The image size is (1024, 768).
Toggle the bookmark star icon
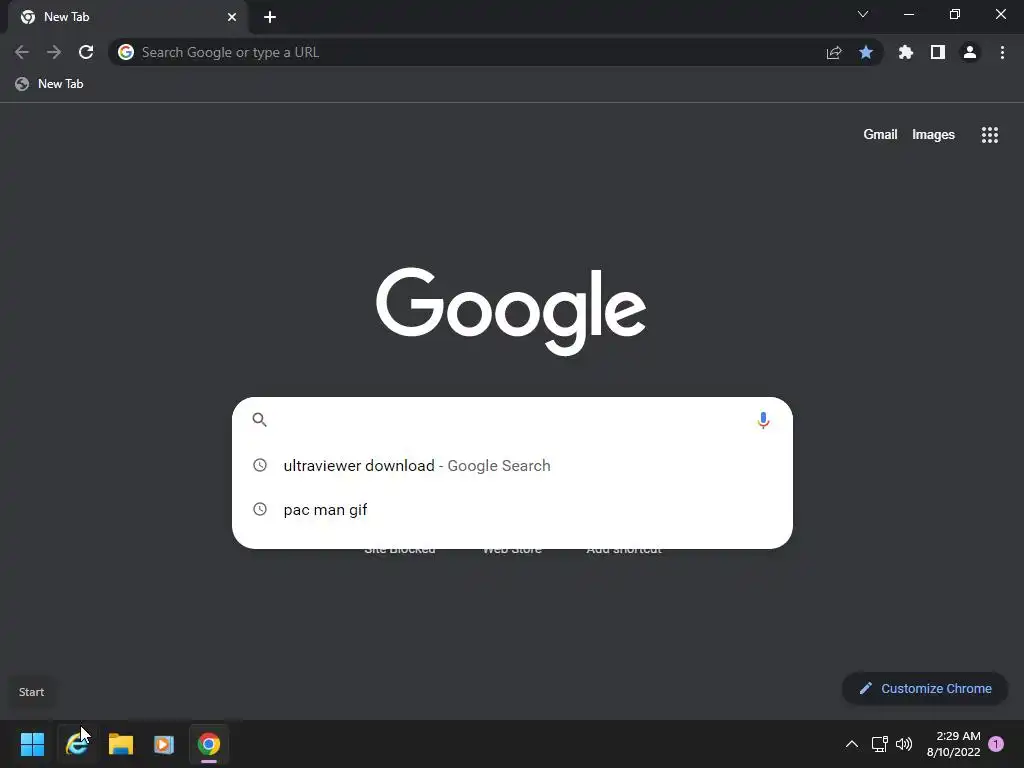(866, 52)
